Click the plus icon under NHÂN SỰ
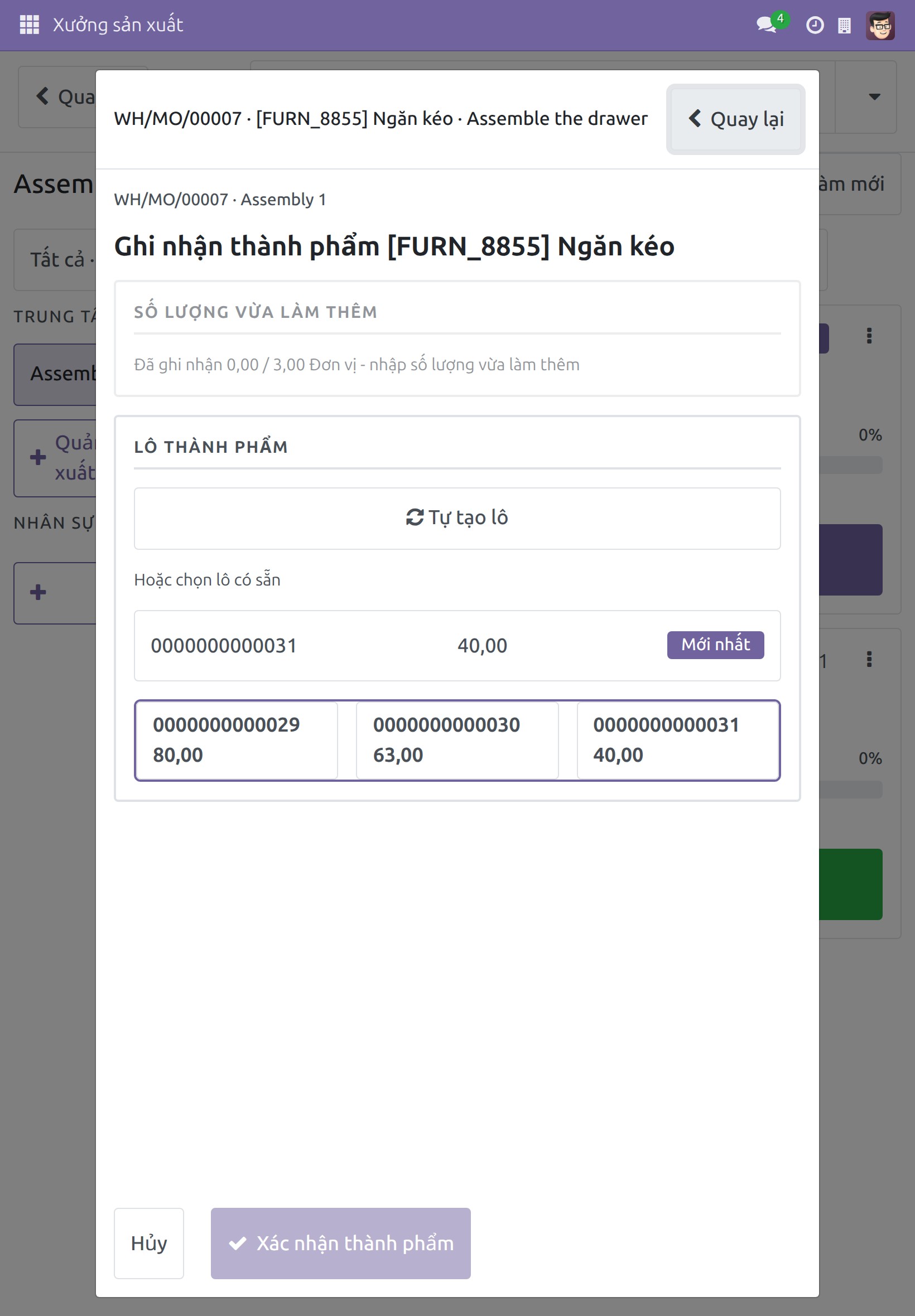 click(x=38, y=592)
